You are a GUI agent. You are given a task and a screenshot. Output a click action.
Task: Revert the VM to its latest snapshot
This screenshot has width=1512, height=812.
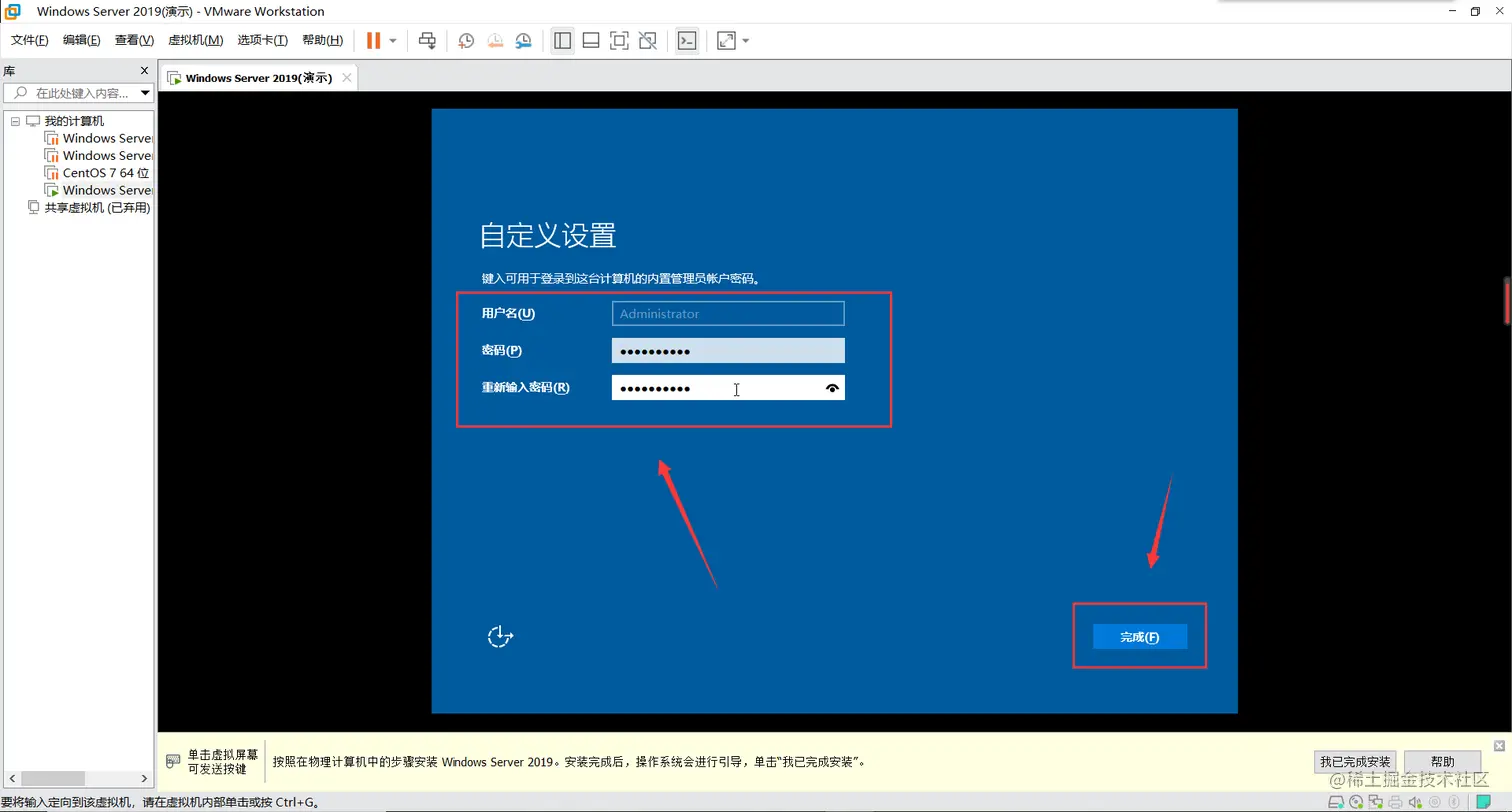coord(494,40)
